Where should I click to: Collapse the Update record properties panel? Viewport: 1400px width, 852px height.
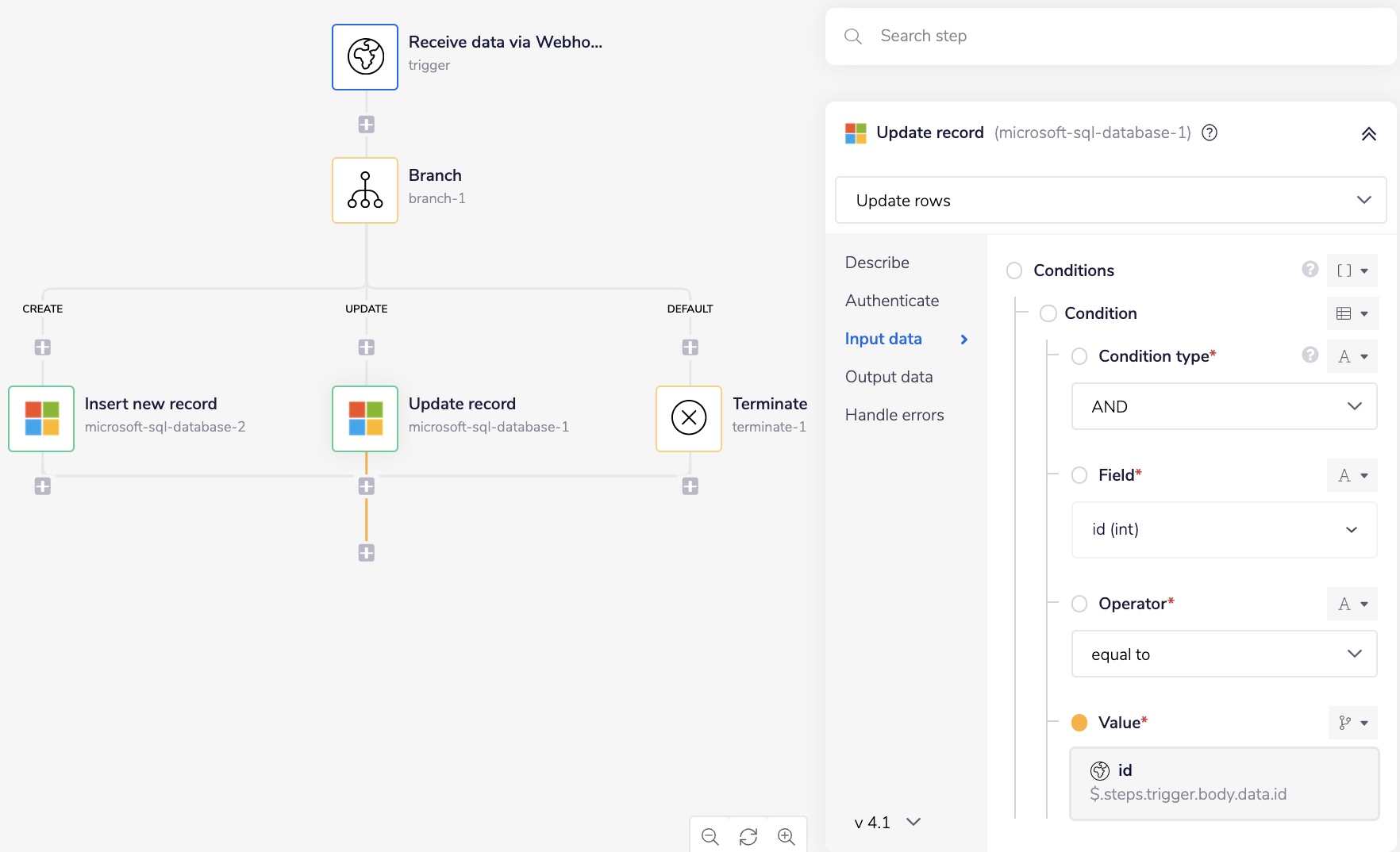1369,134
